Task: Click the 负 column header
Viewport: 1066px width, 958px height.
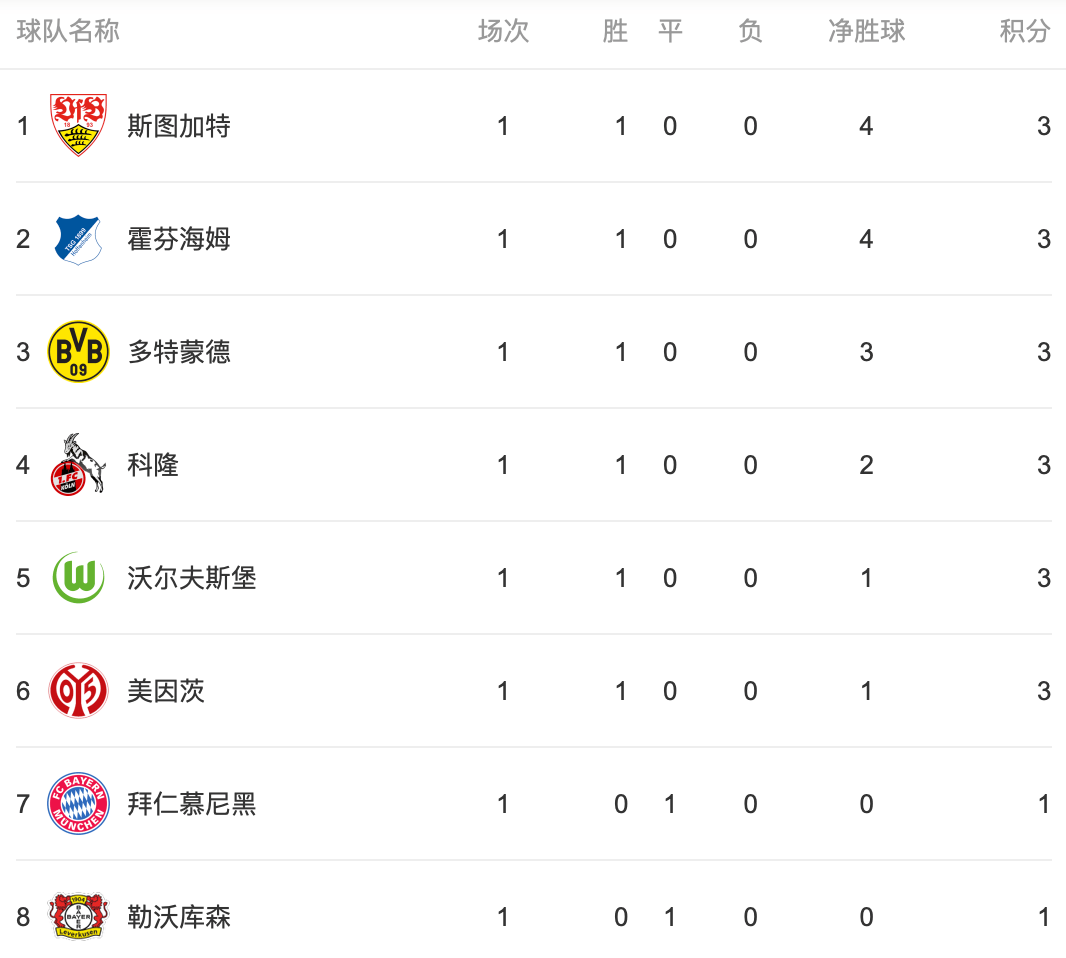Action: tap(750, 32)
